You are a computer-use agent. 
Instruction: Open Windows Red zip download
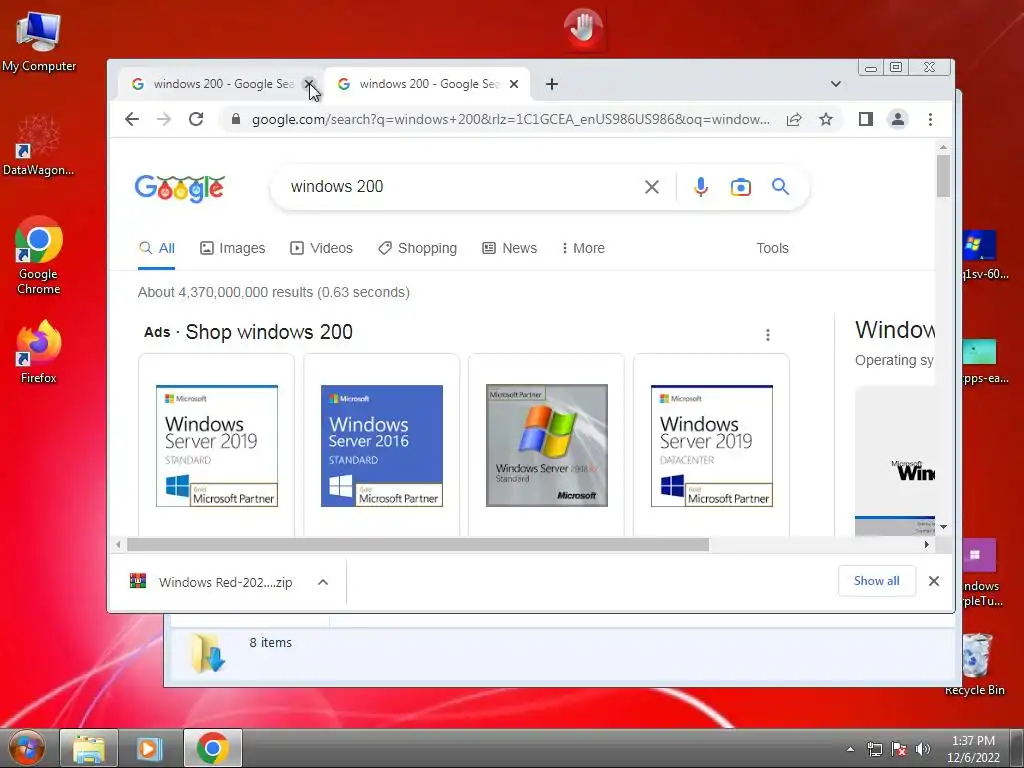(212, 582)
